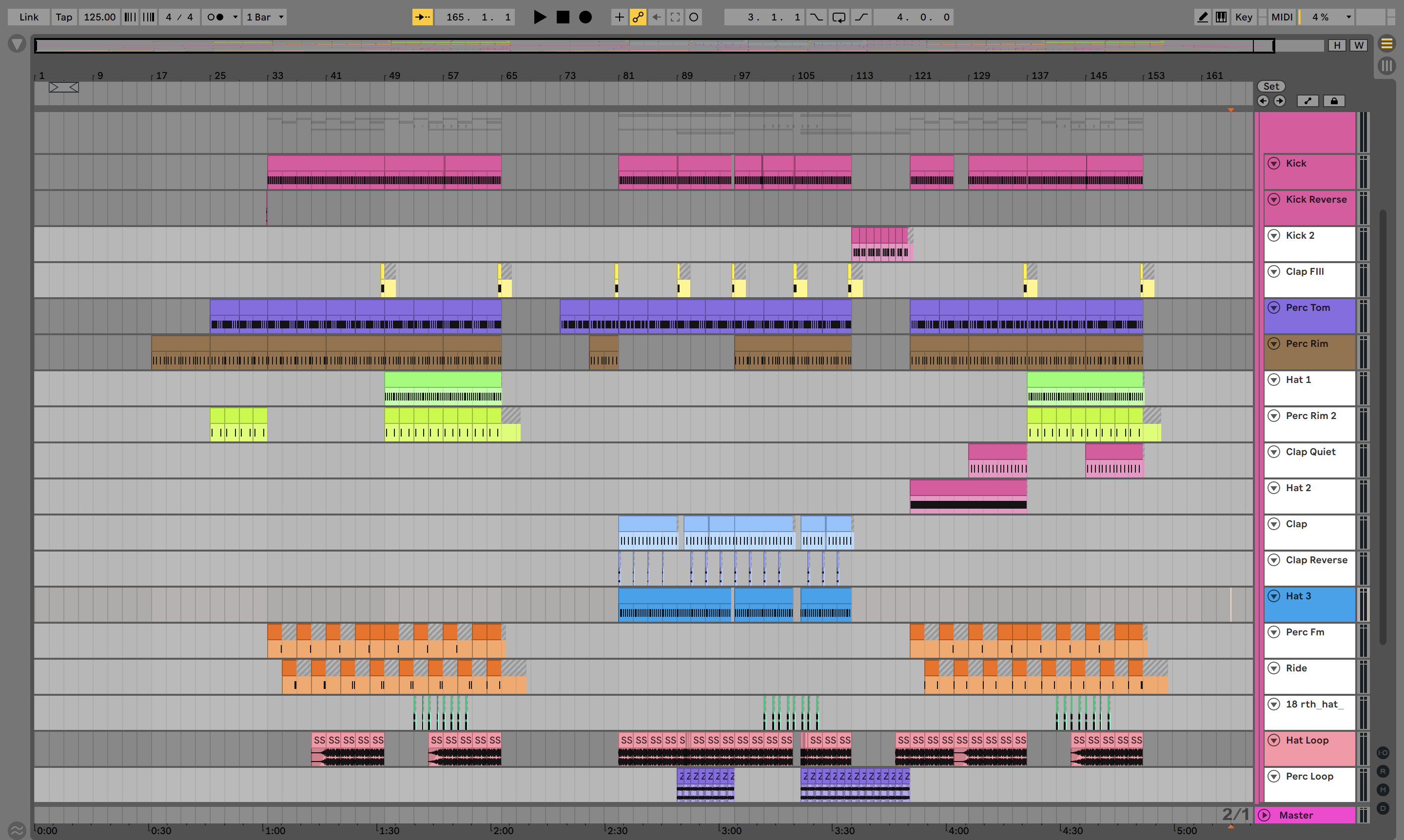Select the Hat Loop track header
1404x840 pixels.
1309,749
